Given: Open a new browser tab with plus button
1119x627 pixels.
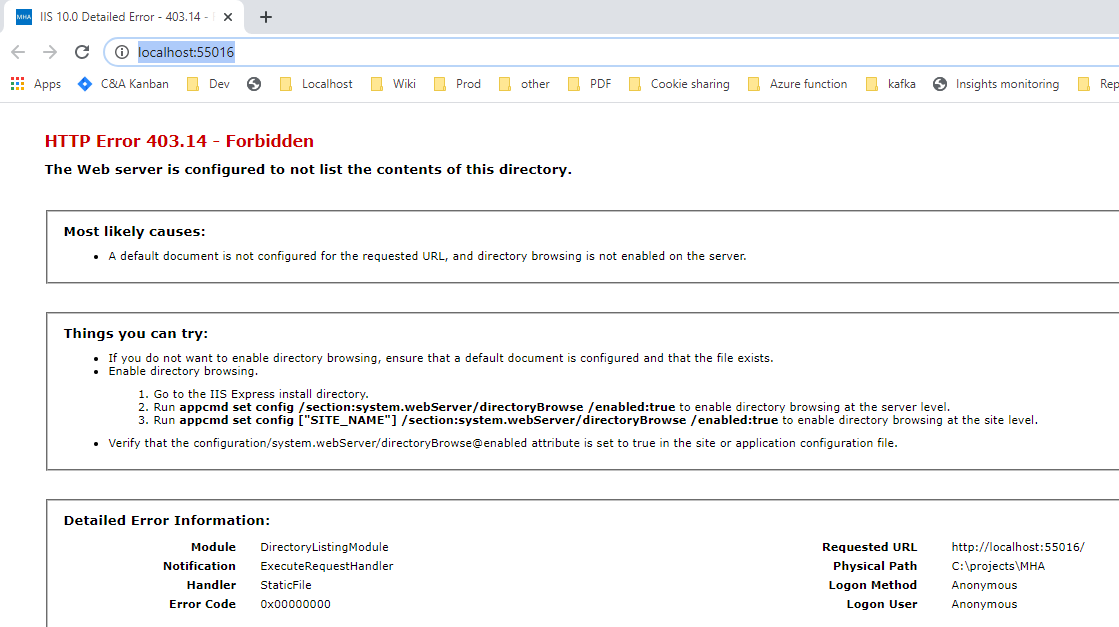Looking at the screenshot, I should click(265, 16).
